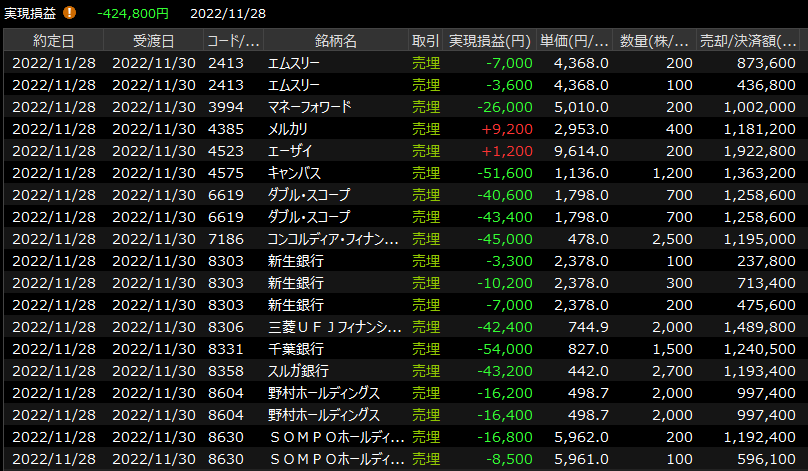This screenshot has width=808, height=471.
Task: Click the マネーフォワード row name
Action: (310, 107)
